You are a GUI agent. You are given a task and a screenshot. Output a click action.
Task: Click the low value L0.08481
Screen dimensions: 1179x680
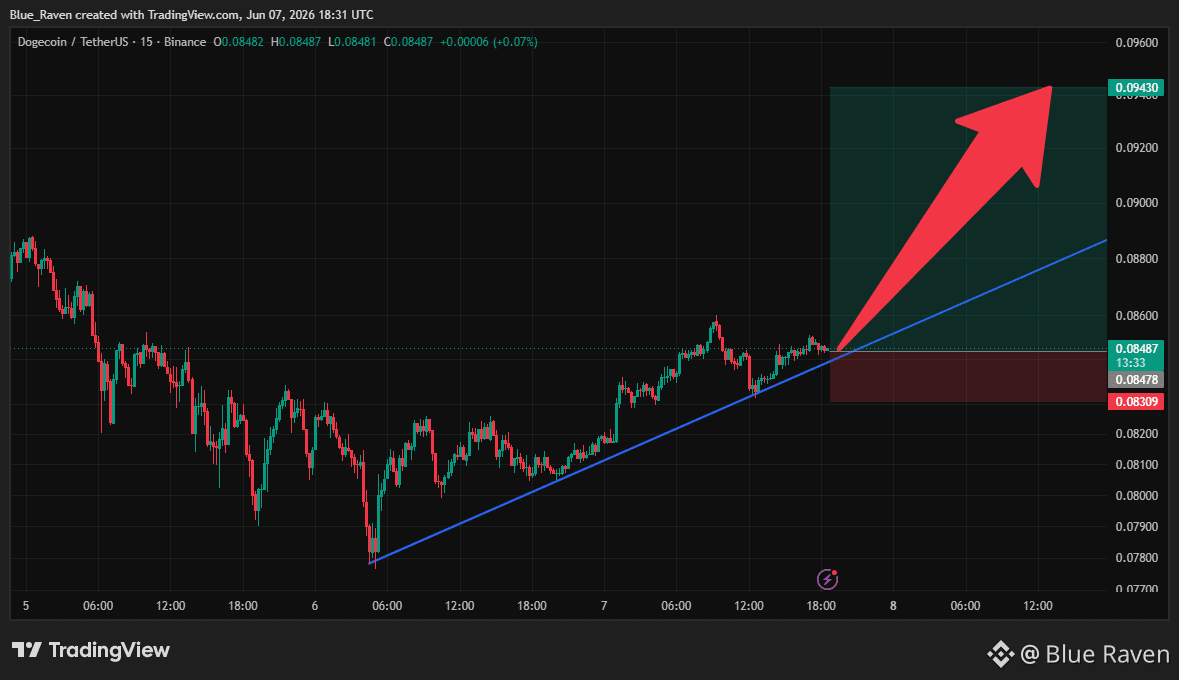point(352,42)
